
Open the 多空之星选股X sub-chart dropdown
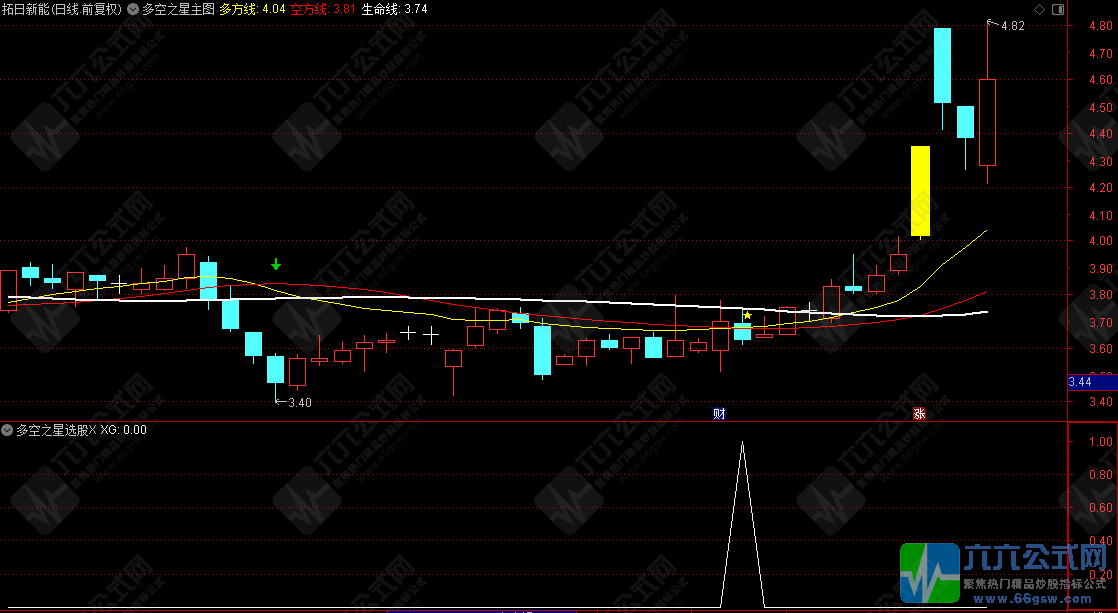point(8,430)
